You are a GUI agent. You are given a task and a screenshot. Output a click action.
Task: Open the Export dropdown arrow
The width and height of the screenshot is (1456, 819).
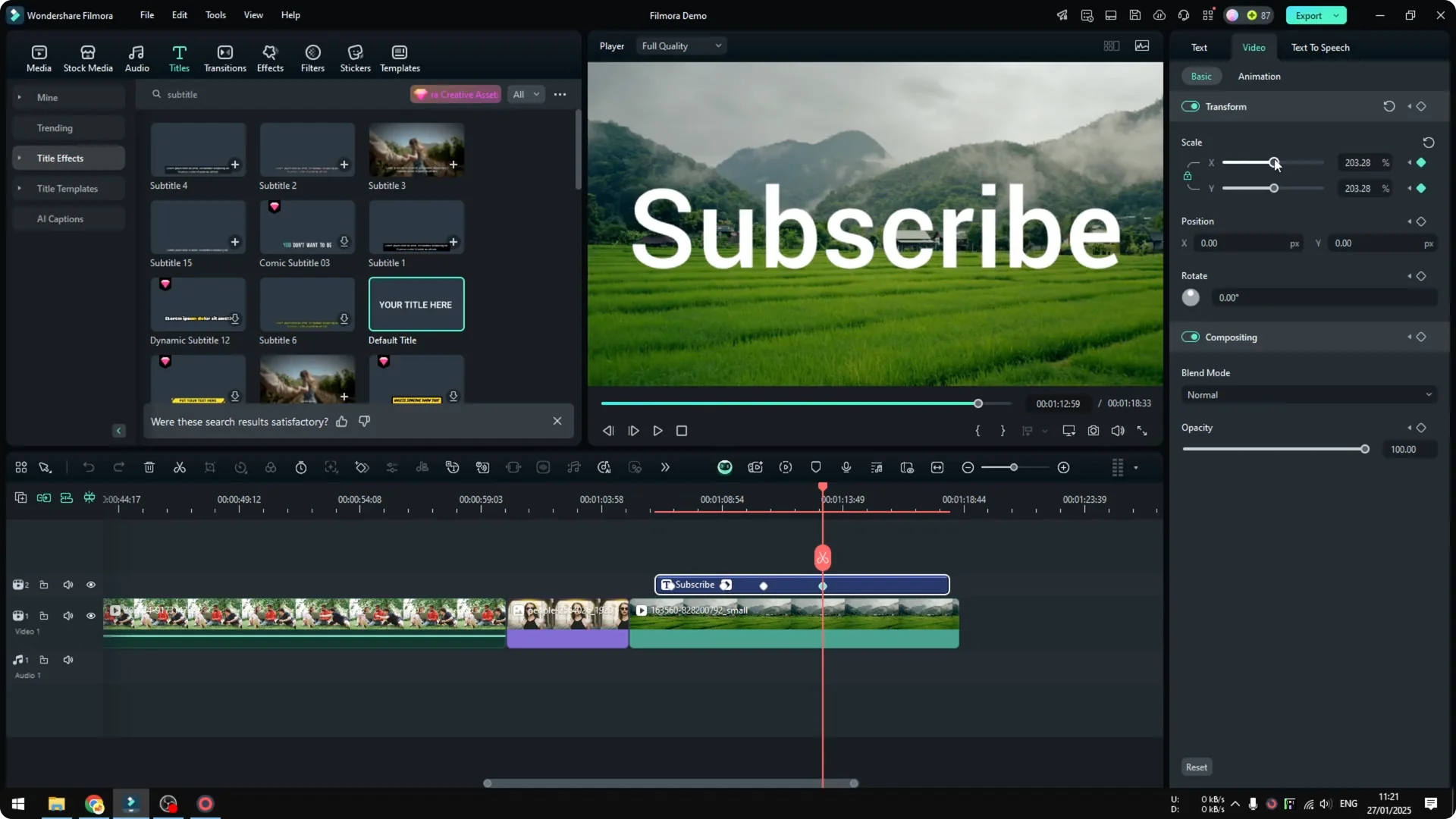point(1336,16)
